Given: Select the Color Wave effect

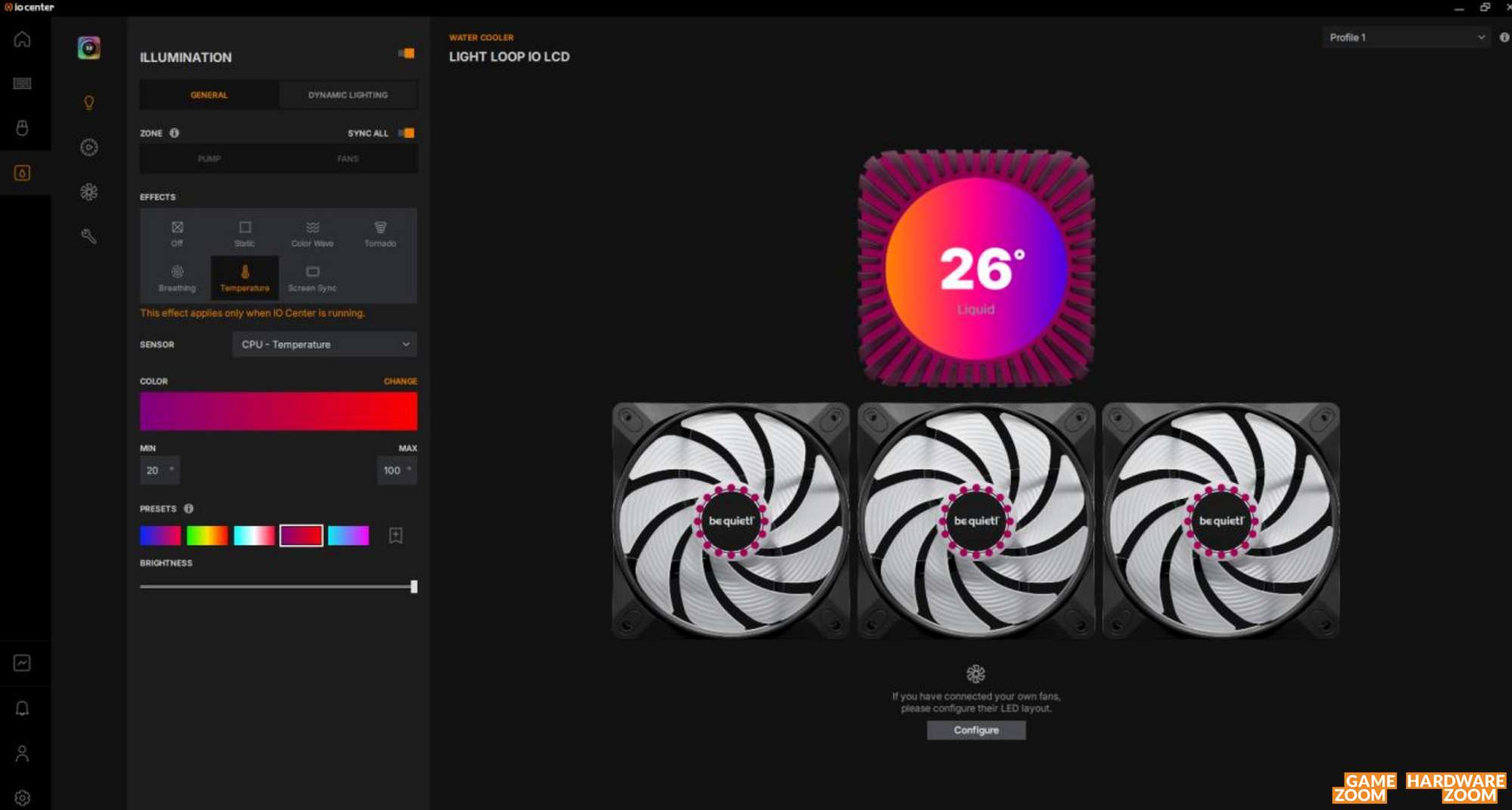Looking at the screenshot, I should [x=312, y=234].
